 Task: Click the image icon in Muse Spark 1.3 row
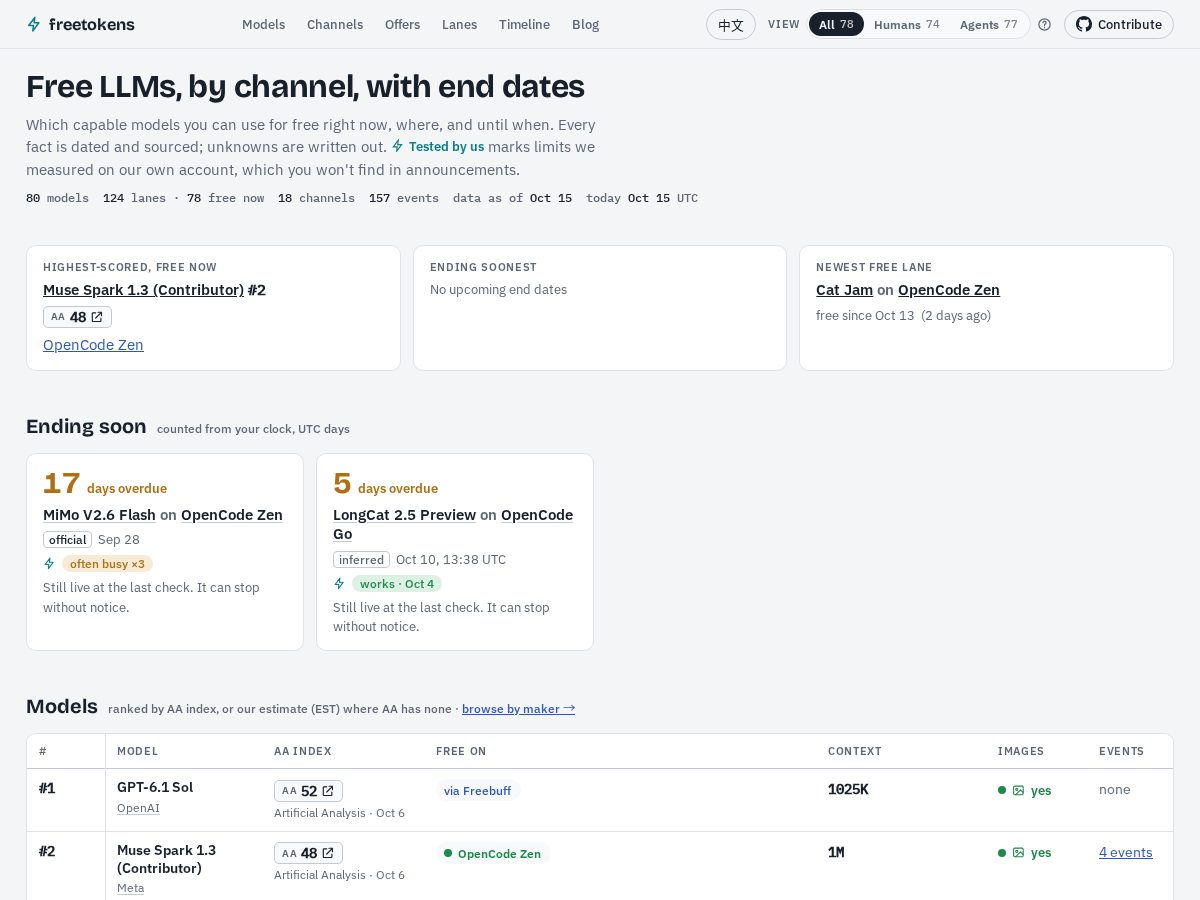tap(1018, 853)
